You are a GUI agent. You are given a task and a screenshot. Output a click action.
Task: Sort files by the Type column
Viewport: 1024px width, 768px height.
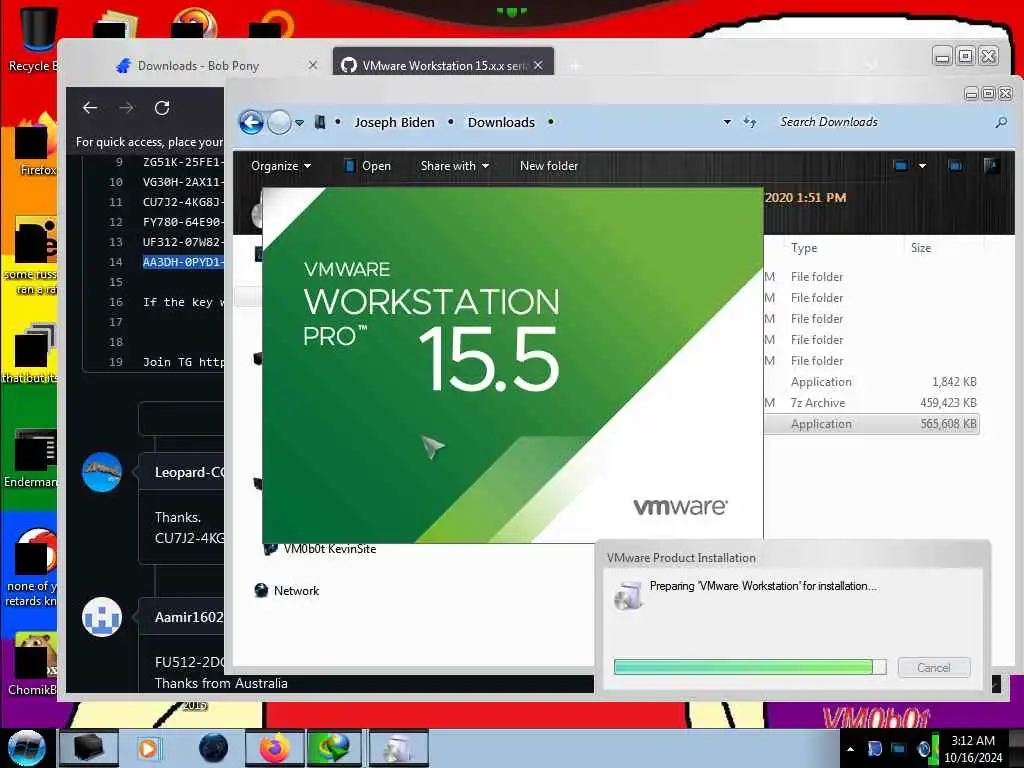[804, 248]
